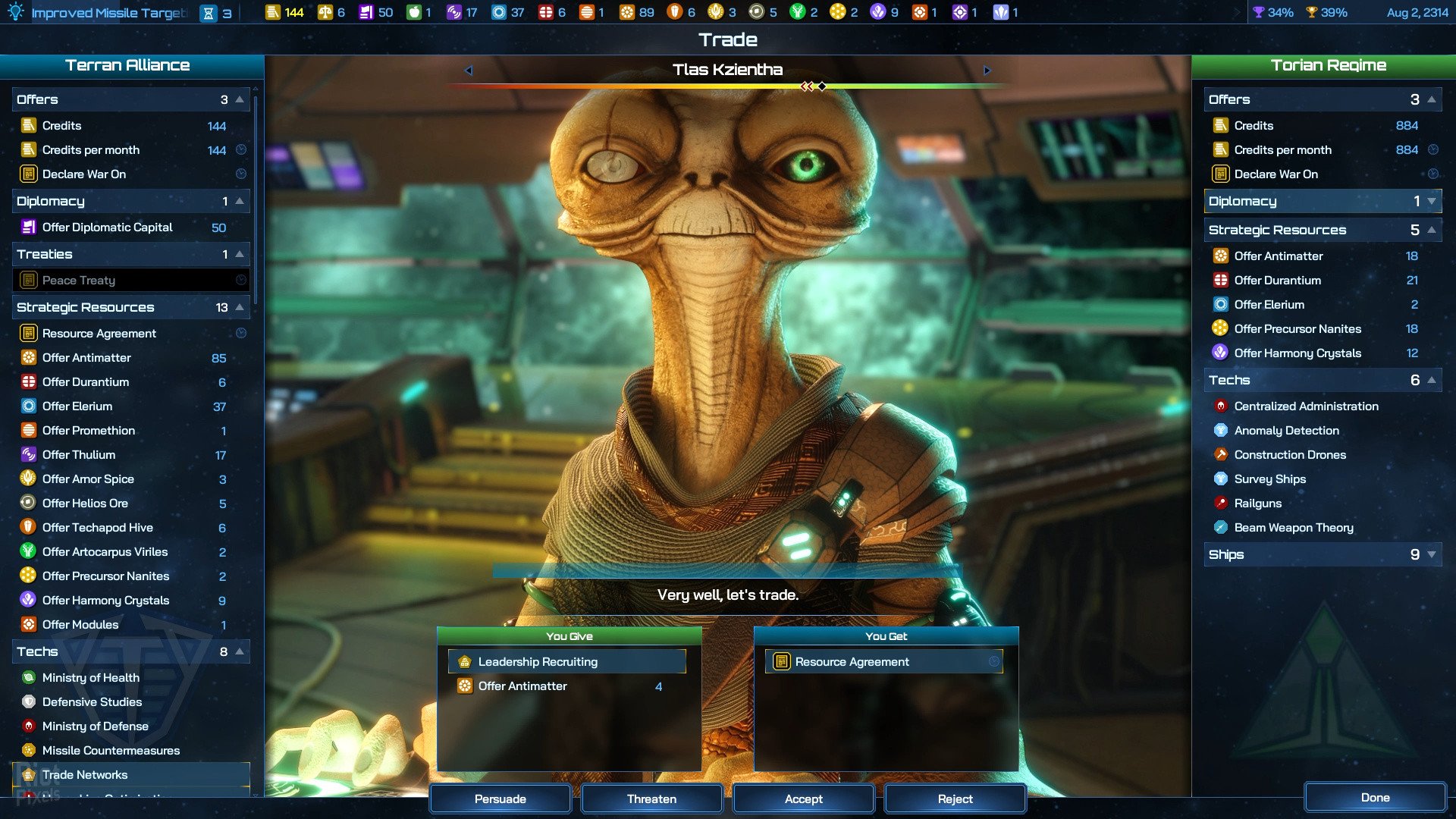Click the Persuade button
The width and height of the screenshot is (1456, 819).
pos(500,799)
